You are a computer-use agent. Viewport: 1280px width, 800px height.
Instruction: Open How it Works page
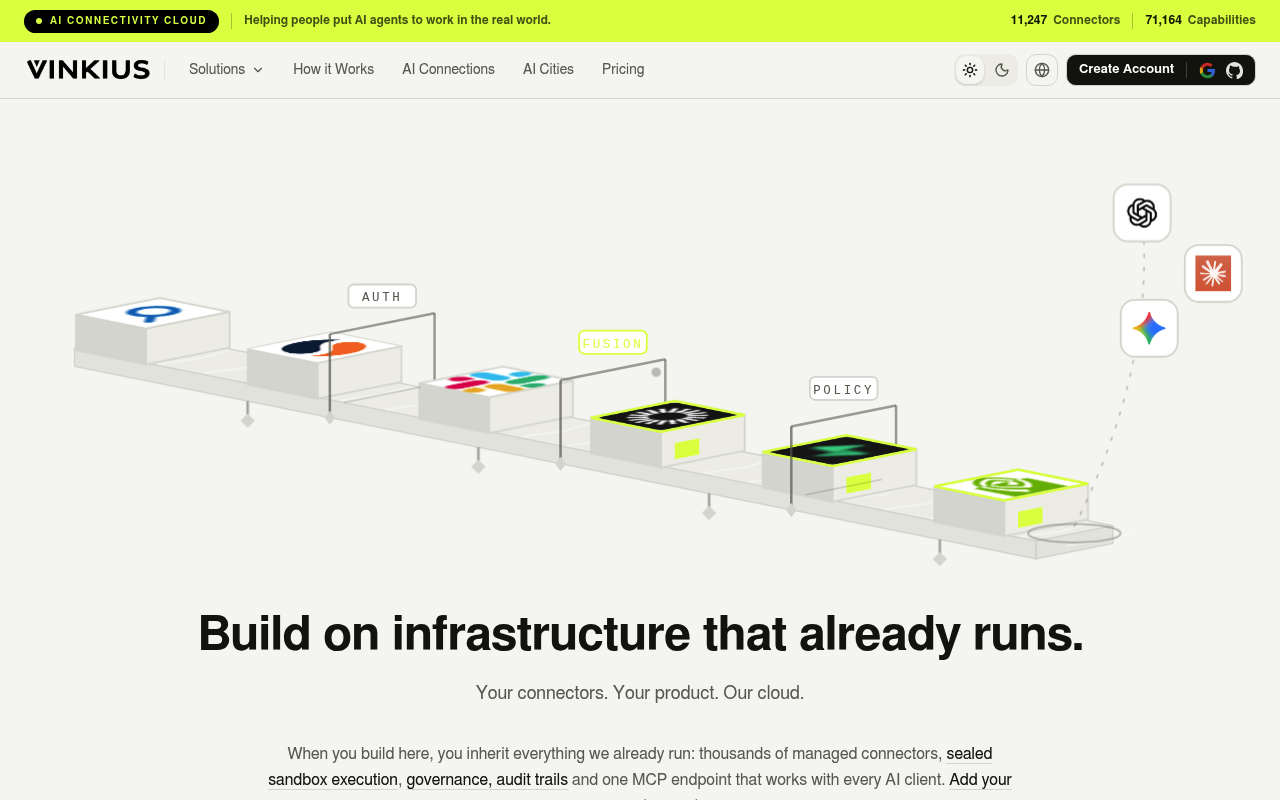(333, 69)
